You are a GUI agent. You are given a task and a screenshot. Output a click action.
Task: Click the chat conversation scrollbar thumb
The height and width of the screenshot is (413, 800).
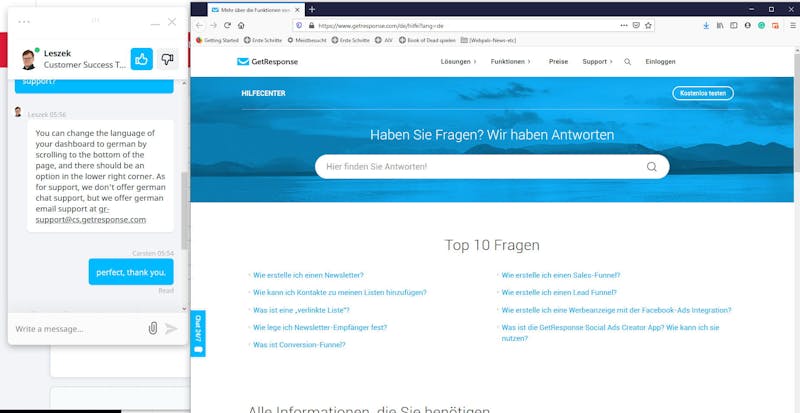[184, 210]
